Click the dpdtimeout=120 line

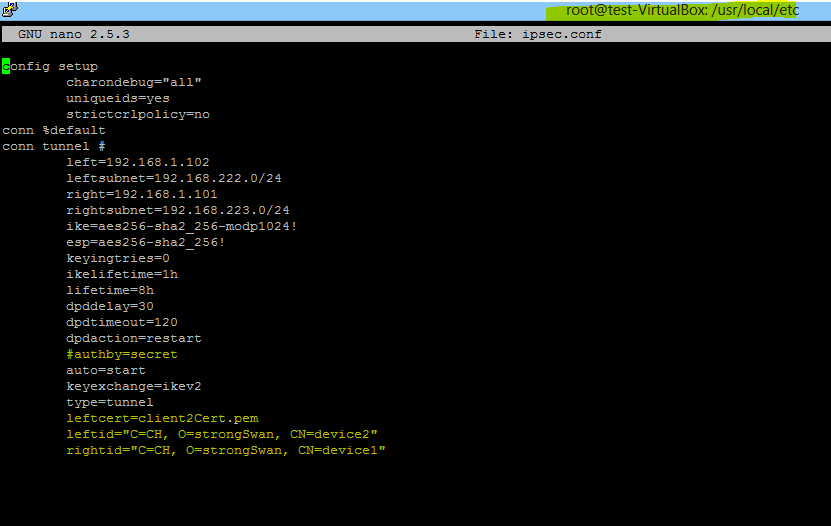[x=122, y=322]
